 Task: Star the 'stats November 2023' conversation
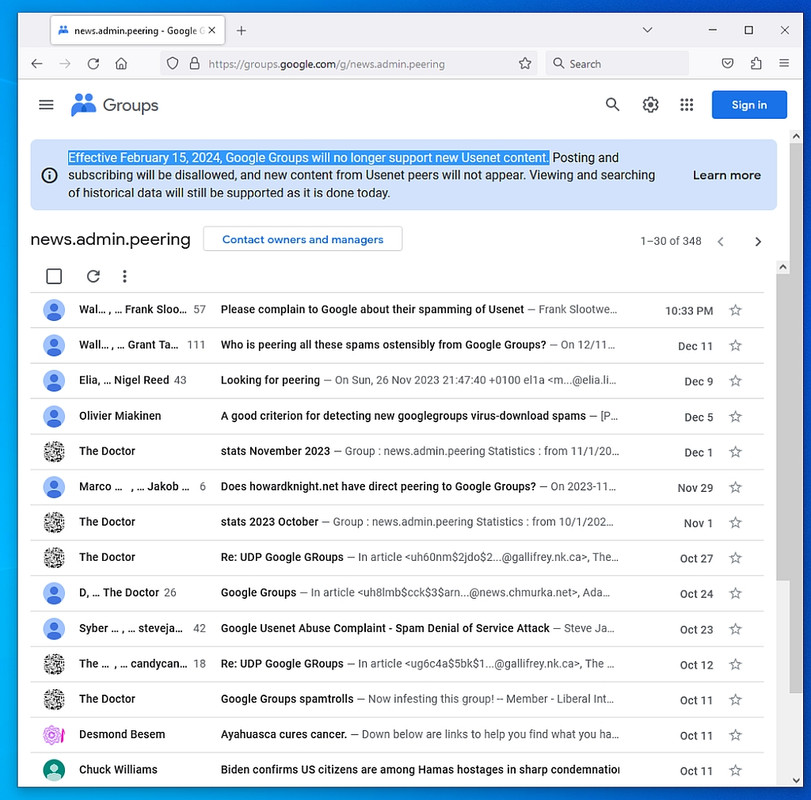point(735,452)
